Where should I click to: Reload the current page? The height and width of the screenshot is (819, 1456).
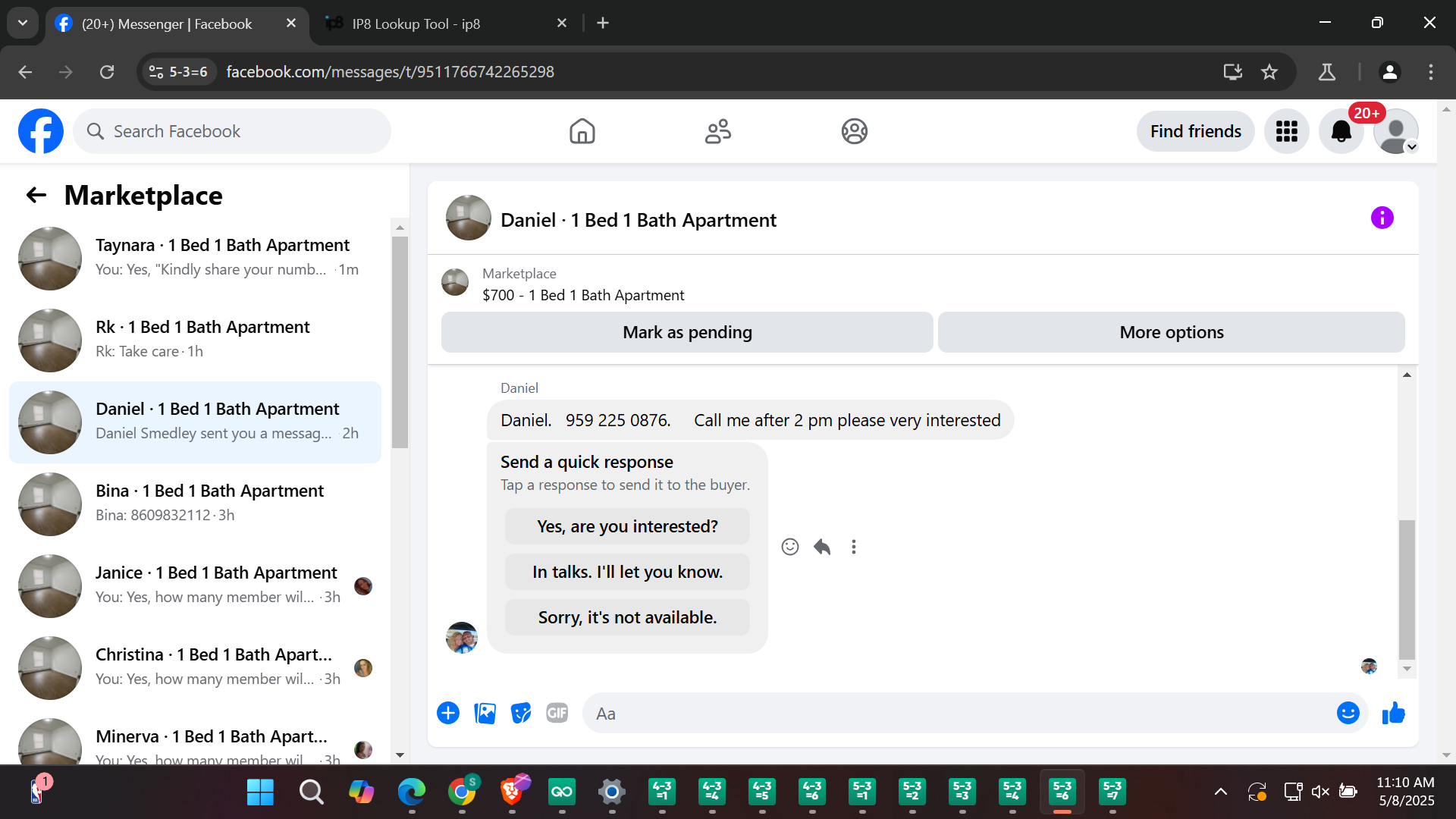click(x=107, y=72)
